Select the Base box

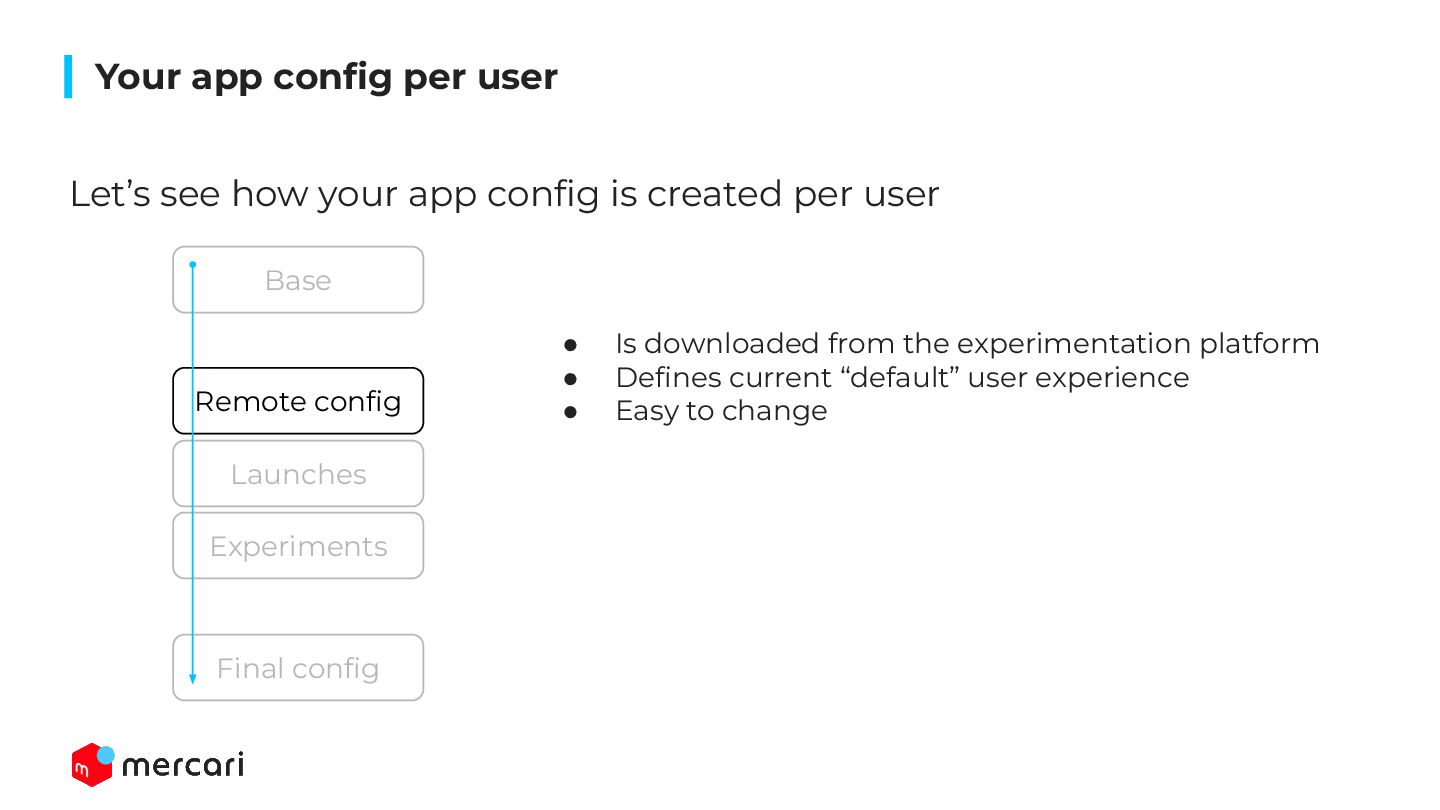[x=298, y=280]
